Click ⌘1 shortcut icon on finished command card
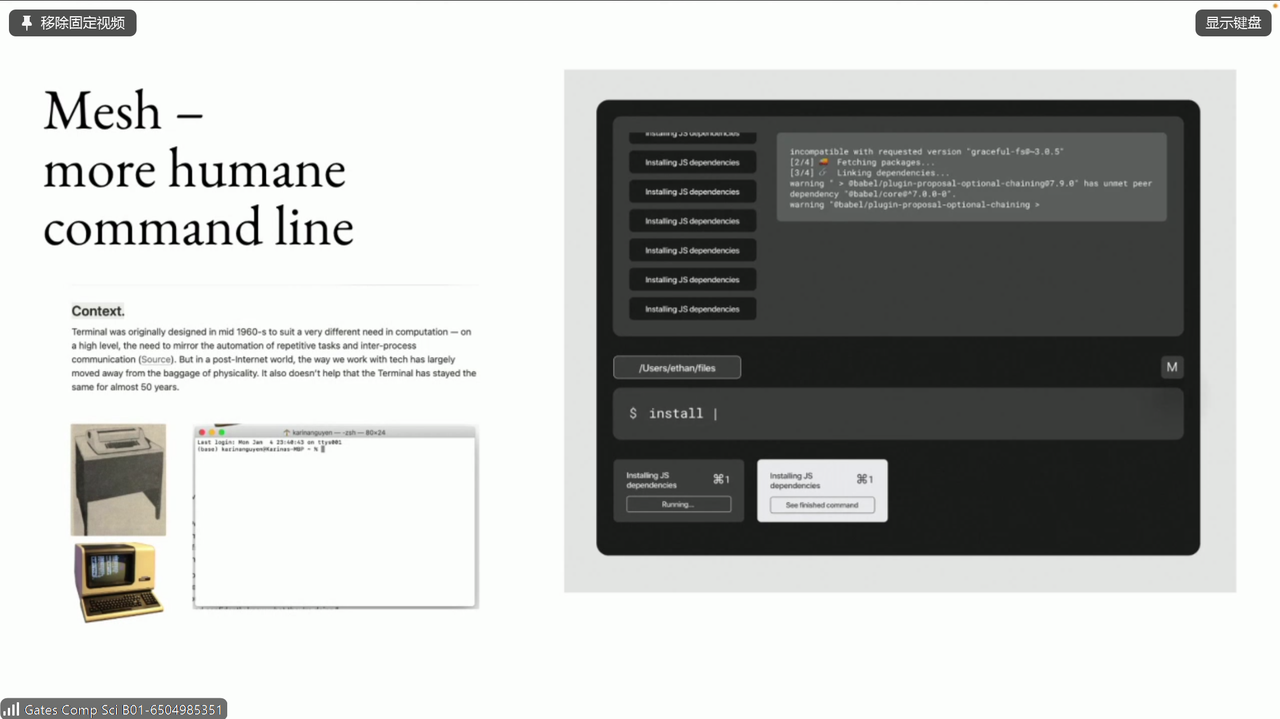1280x719 pixels. (x=863, y=480)
